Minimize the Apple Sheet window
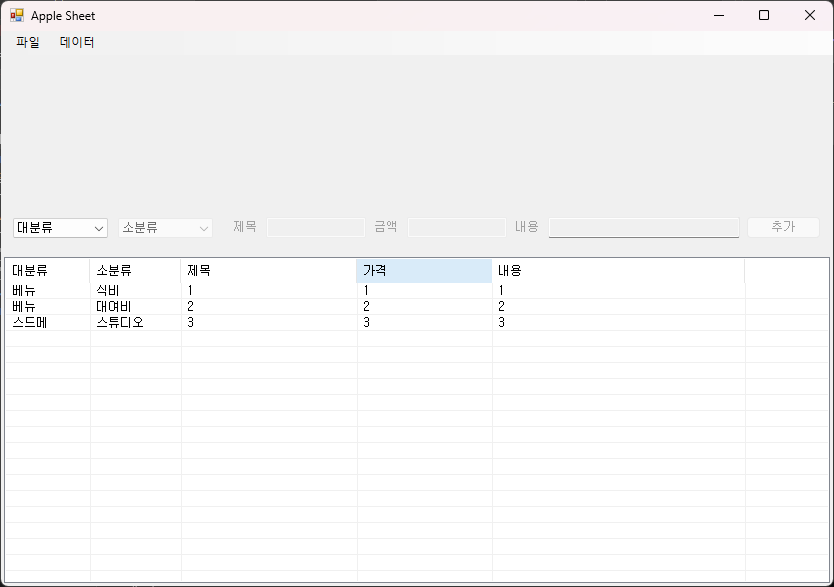Viewport: 834px width, 587px height. [719, 15]
